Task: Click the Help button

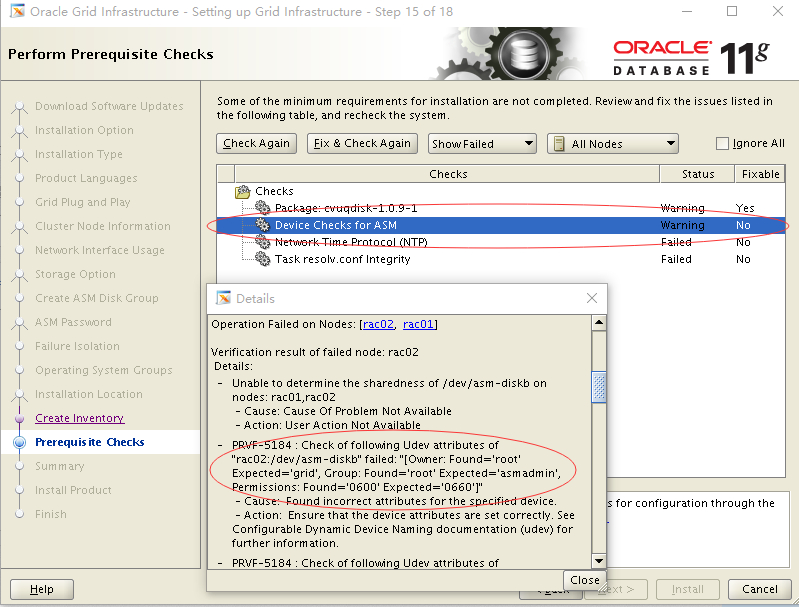Action: click(42, 590)
